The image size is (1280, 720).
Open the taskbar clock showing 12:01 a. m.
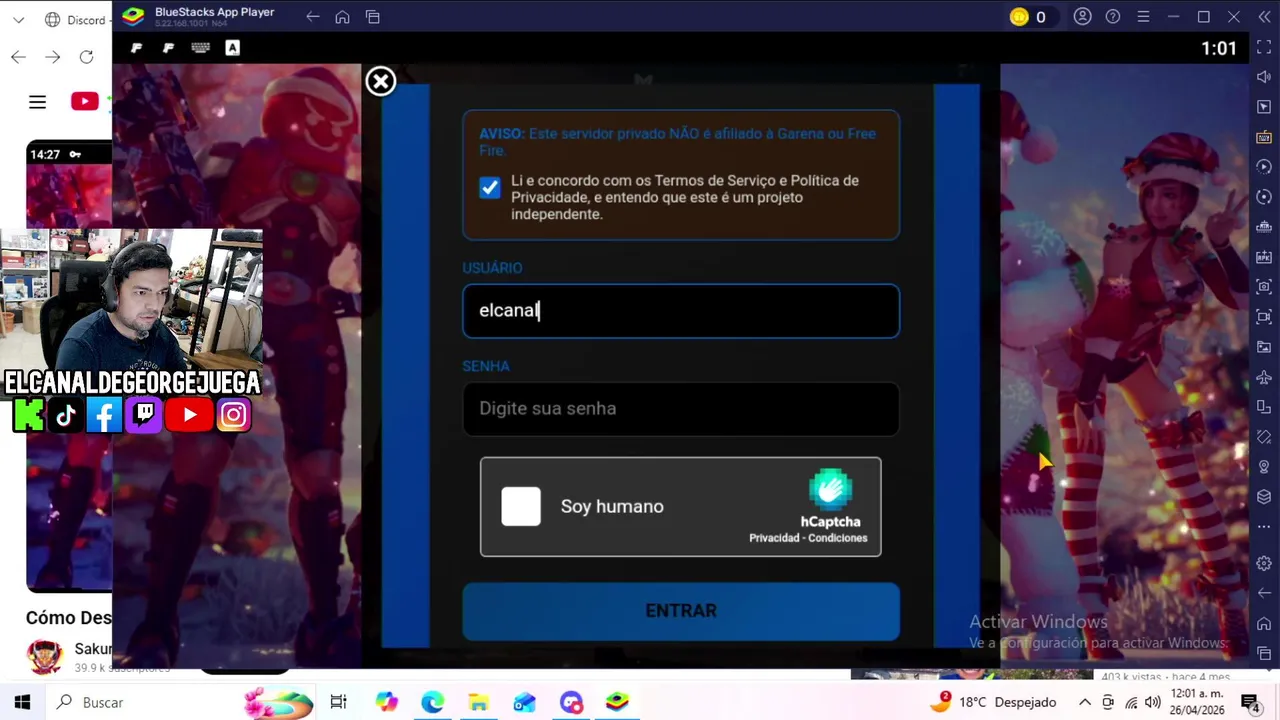click(x=1197, y=702)
